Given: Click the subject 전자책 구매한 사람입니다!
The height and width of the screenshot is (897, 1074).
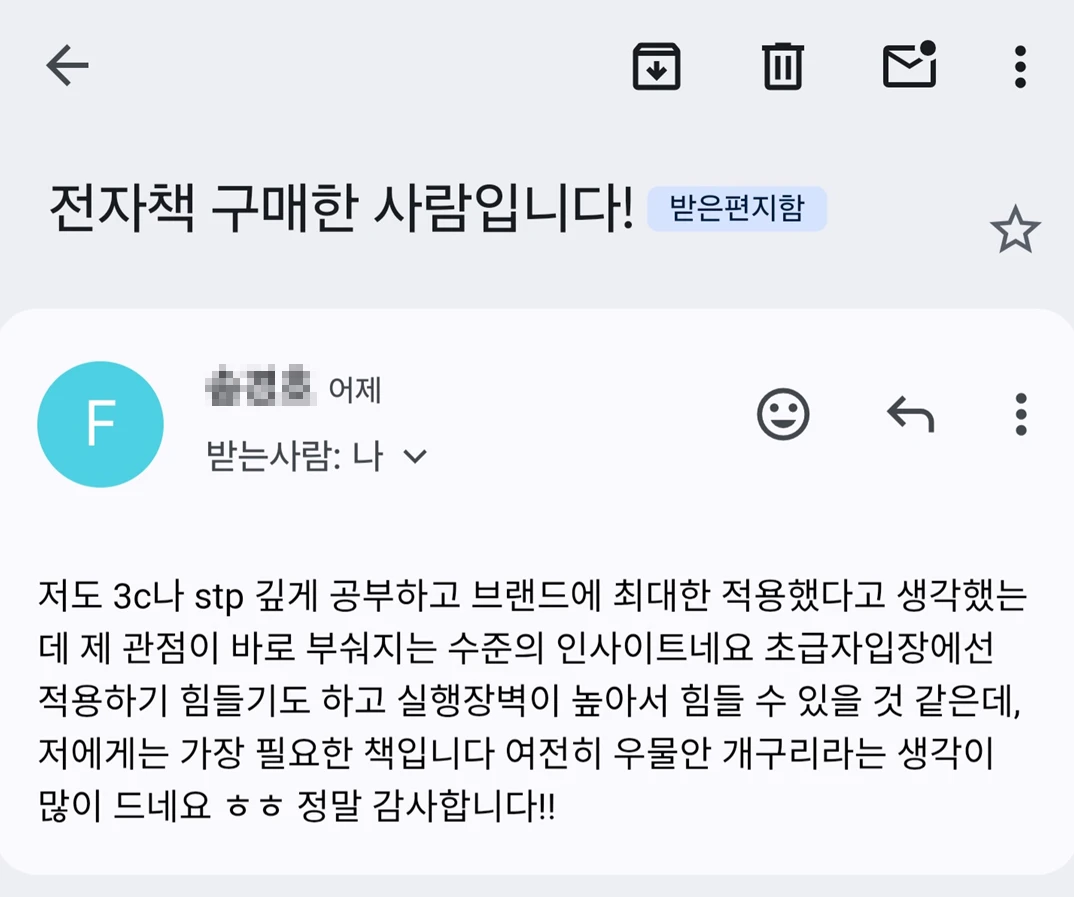Looking at the screenshot, I should [341, 211].
